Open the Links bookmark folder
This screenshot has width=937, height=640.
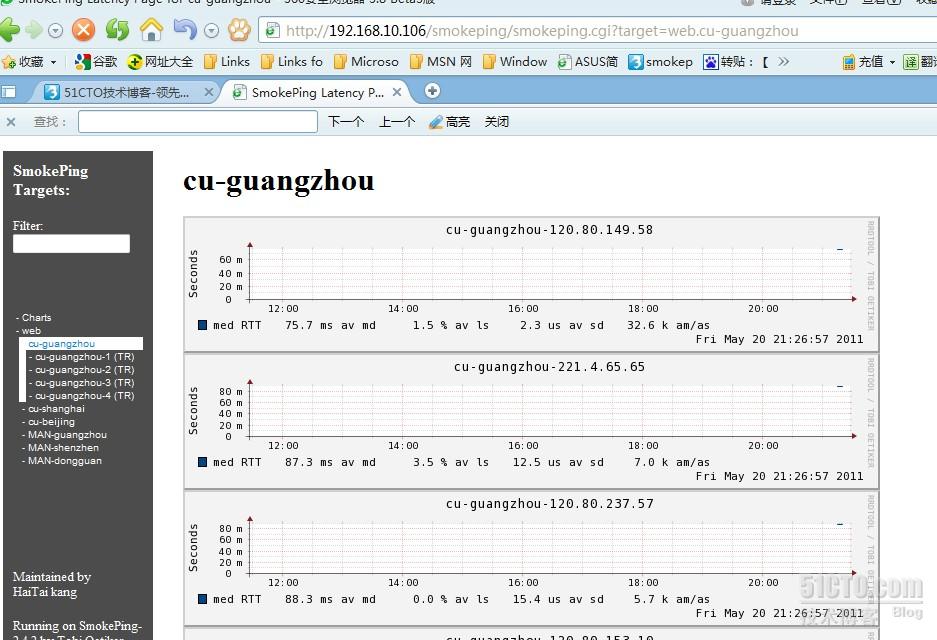click(x=226, y=62)
